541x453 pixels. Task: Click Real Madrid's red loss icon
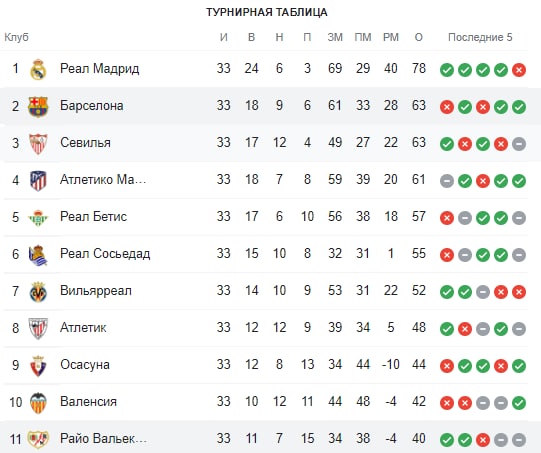click(519, 70)
